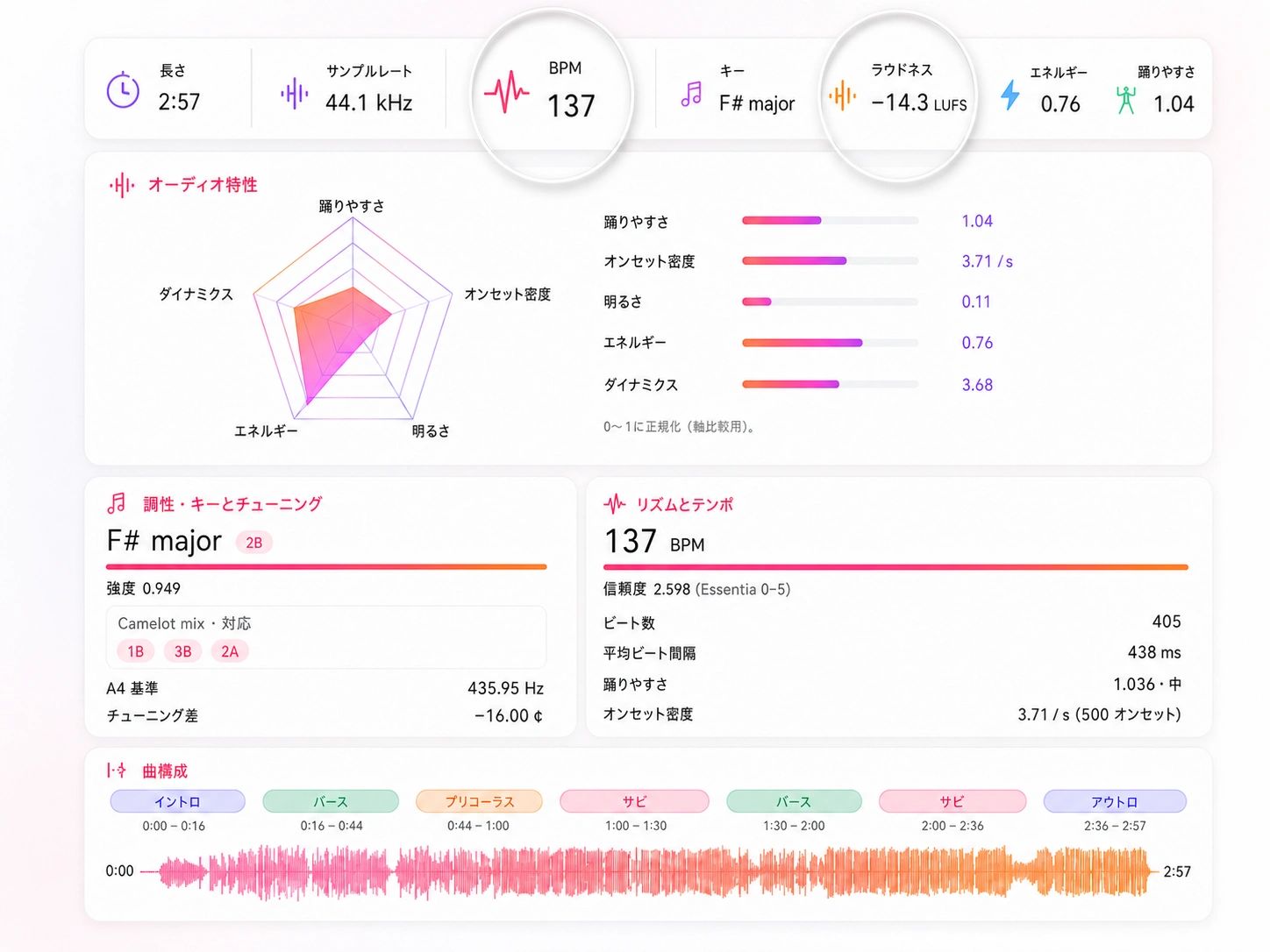The image size is (1270, 952).
Task: Click the sample rate value 44.1 kHz
Action: click(x=369, y=103)
